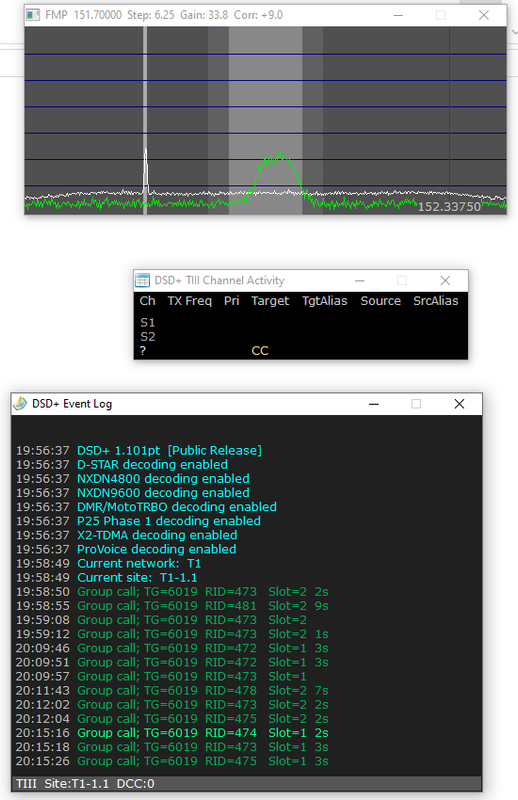Click the Ch column header
Screen dimensions: 518x800
(147, 301)
